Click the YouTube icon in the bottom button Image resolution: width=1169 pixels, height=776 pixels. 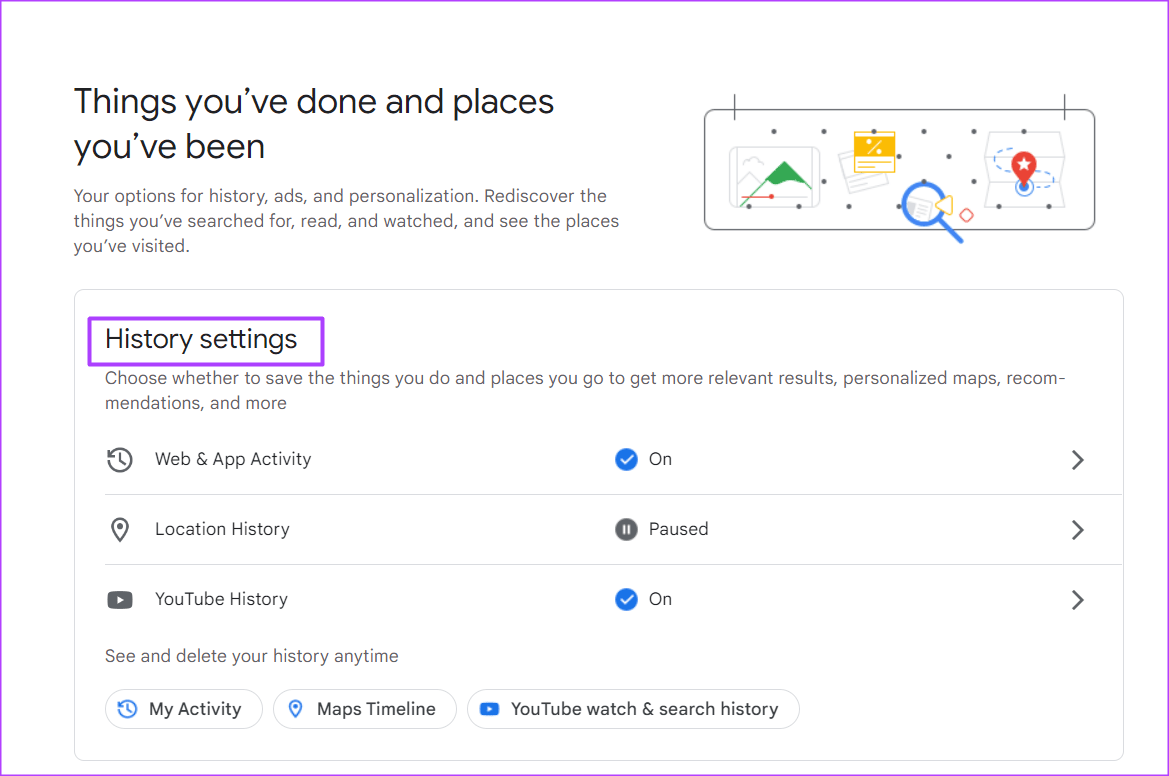(489, 709)
